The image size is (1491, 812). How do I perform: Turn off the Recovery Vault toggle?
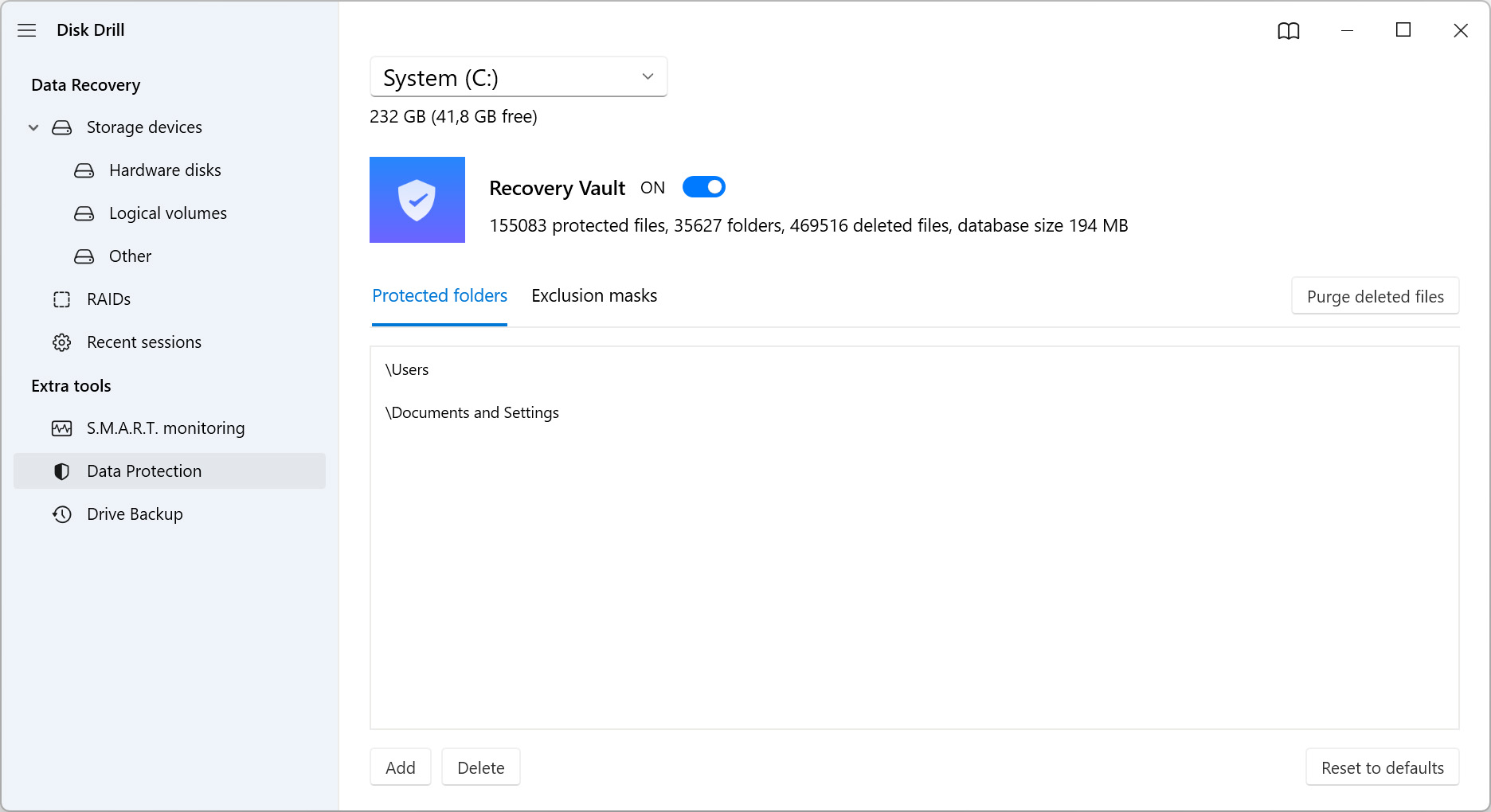pos(704,187)
